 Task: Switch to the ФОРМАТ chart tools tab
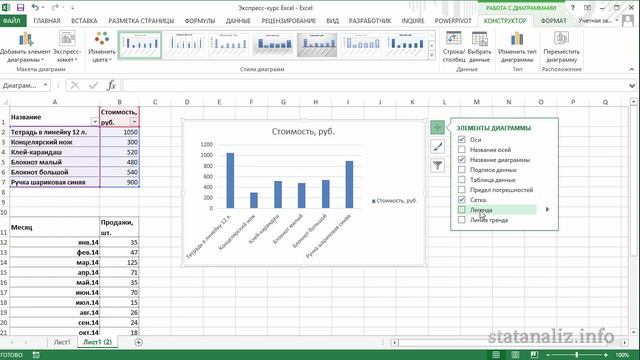(x=553, y=20)
